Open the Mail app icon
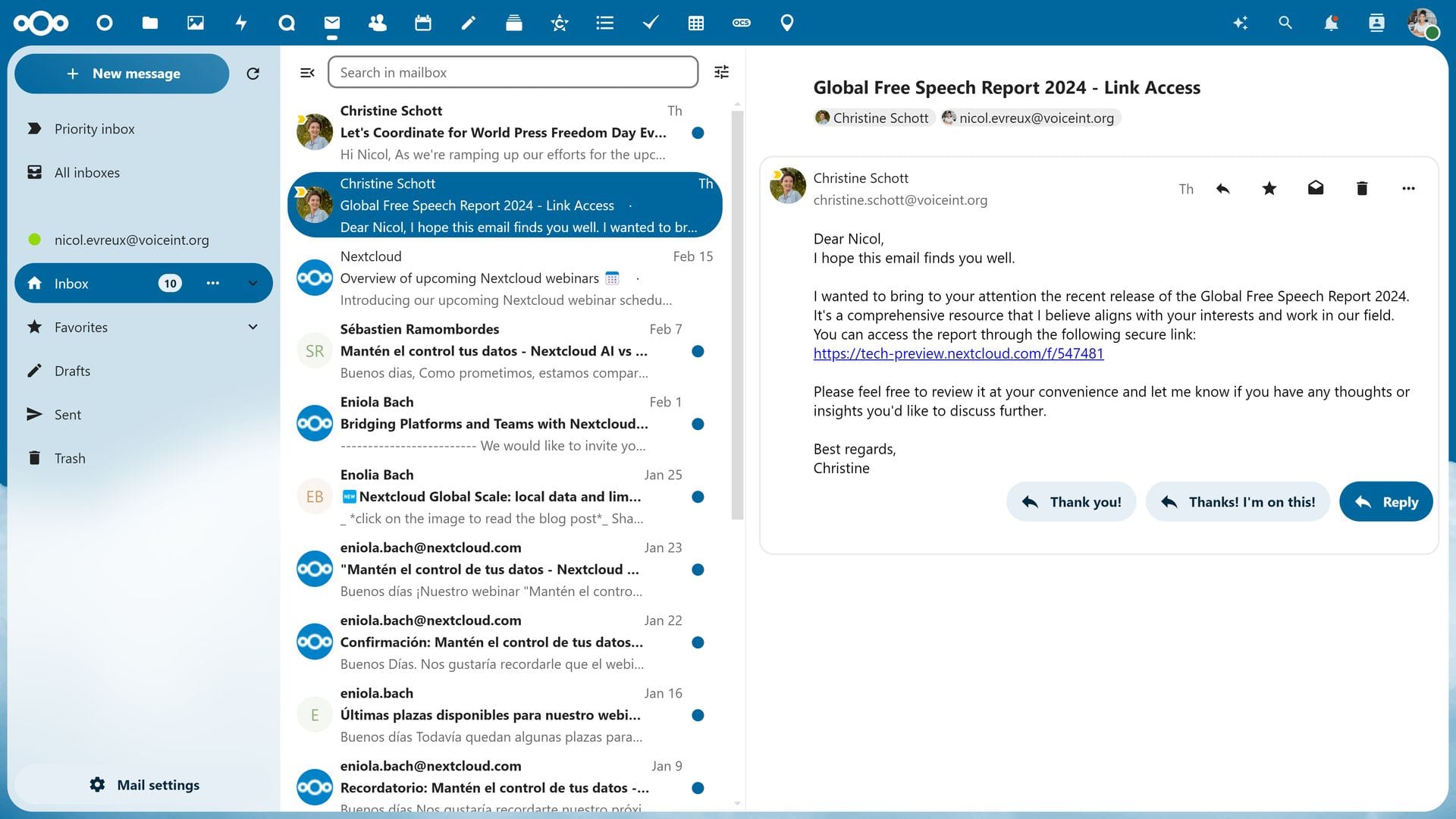Image resolution: width=1456 pixels, height=819 pixels. [332, 23]
